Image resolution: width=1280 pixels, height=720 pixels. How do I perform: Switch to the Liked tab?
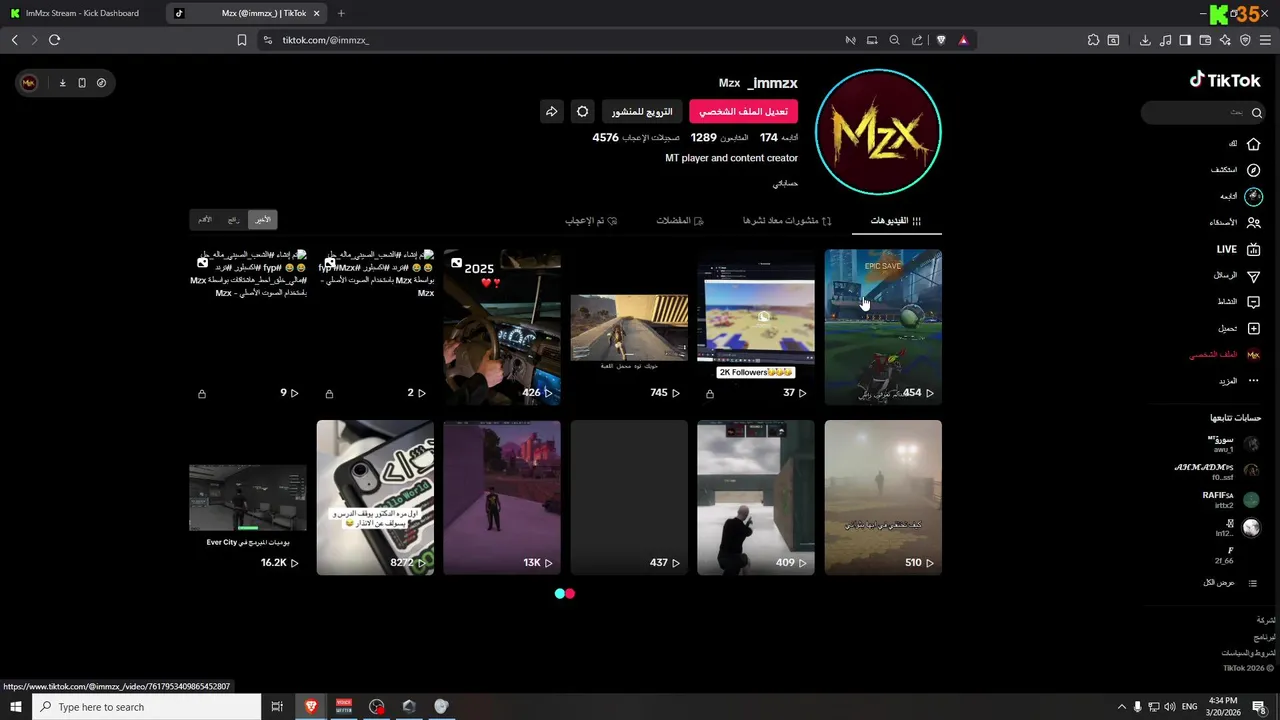coord(591,220)
